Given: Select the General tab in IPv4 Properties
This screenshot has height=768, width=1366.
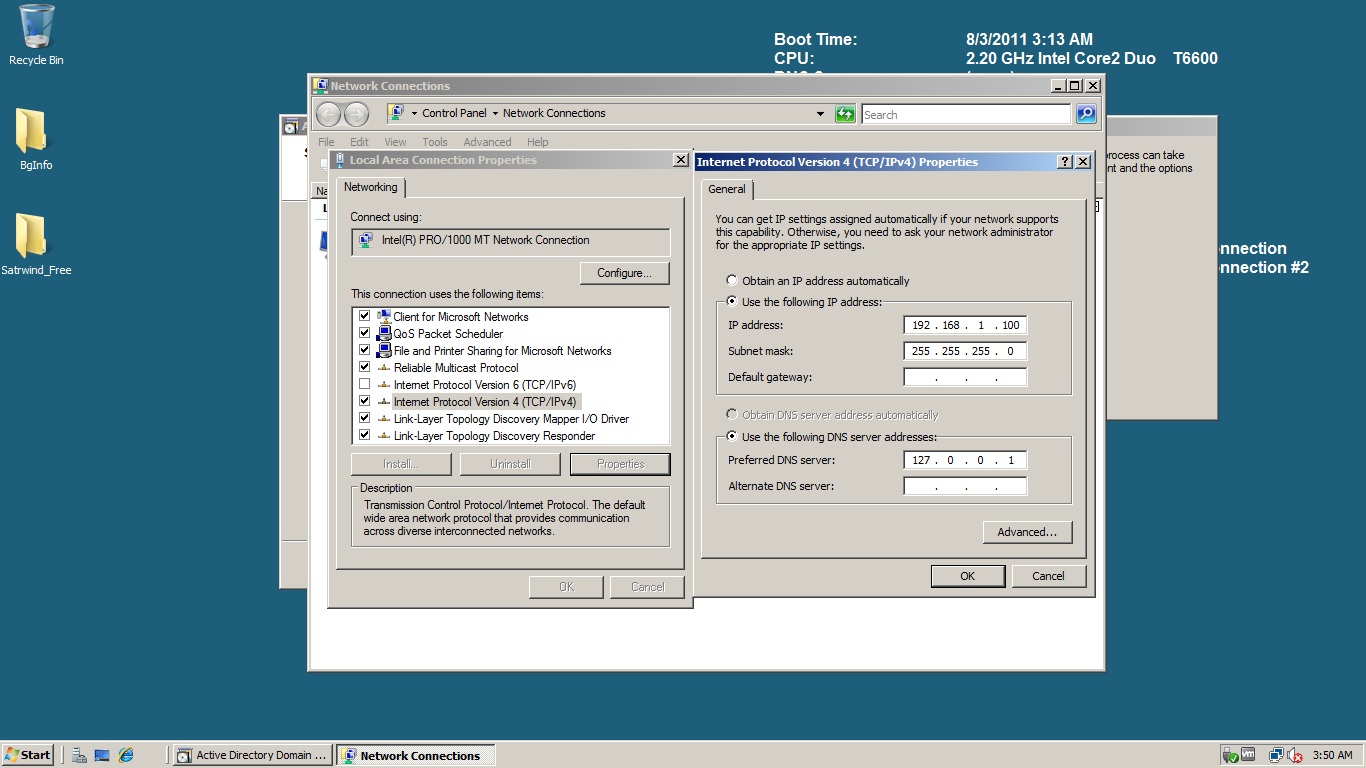Looking at the screenshot, I should 727,189.
